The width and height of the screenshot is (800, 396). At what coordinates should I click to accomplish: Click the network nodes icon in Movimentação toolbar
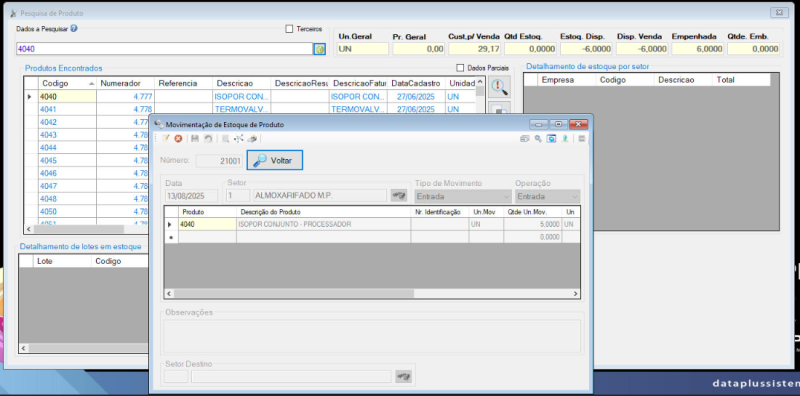(238, 139)
